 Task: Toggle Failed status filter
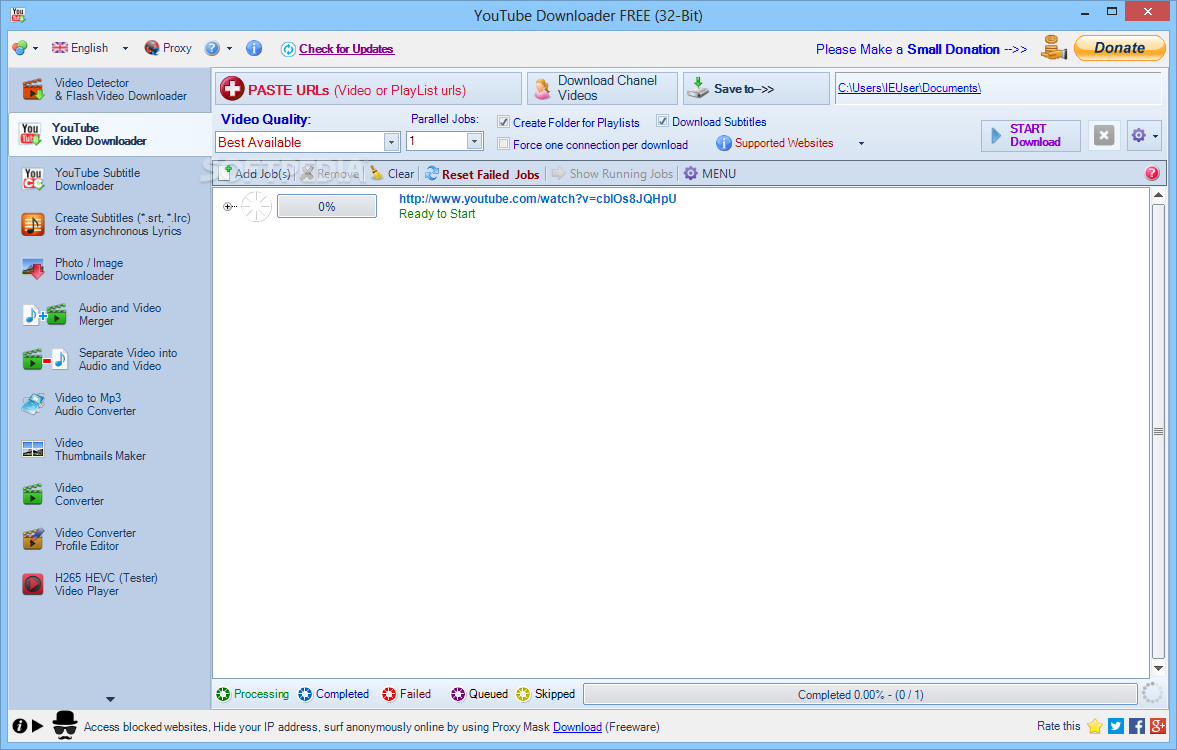pos(406,694)
